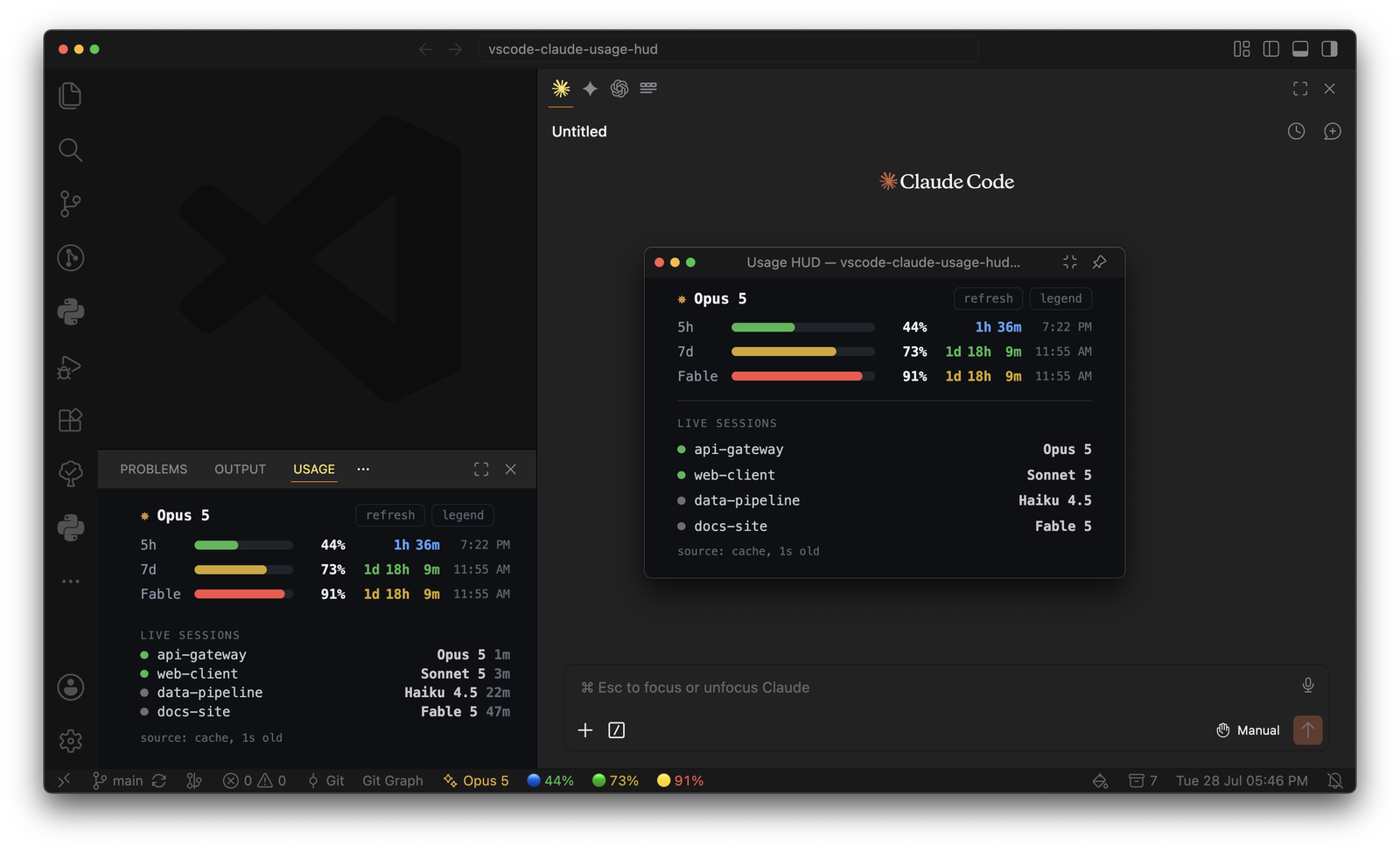Open Search view in activity bar
Image resolution: width=1400 pixels, height=851 pixels.
70,150
